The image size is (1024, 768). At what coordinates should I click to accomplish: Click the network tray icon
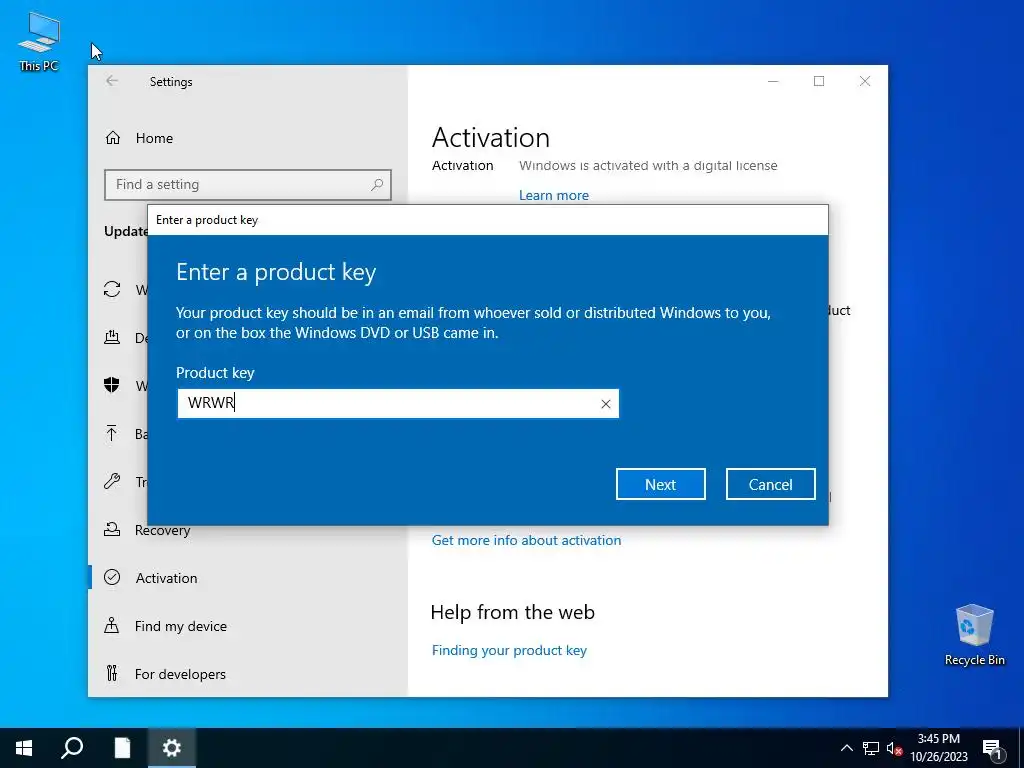point(871,748)
